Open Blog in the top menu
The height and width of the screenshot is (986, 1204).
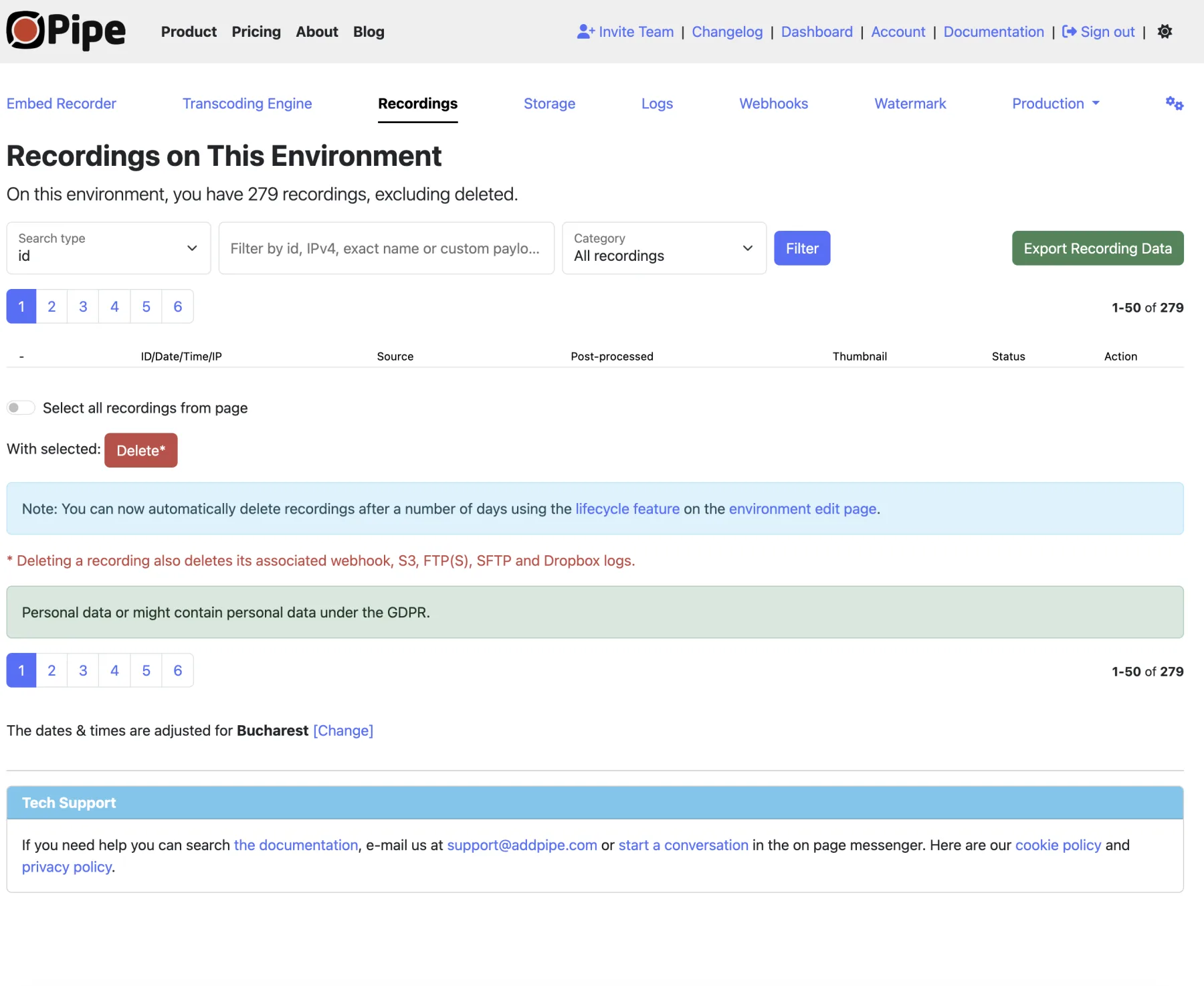[369, 31]
